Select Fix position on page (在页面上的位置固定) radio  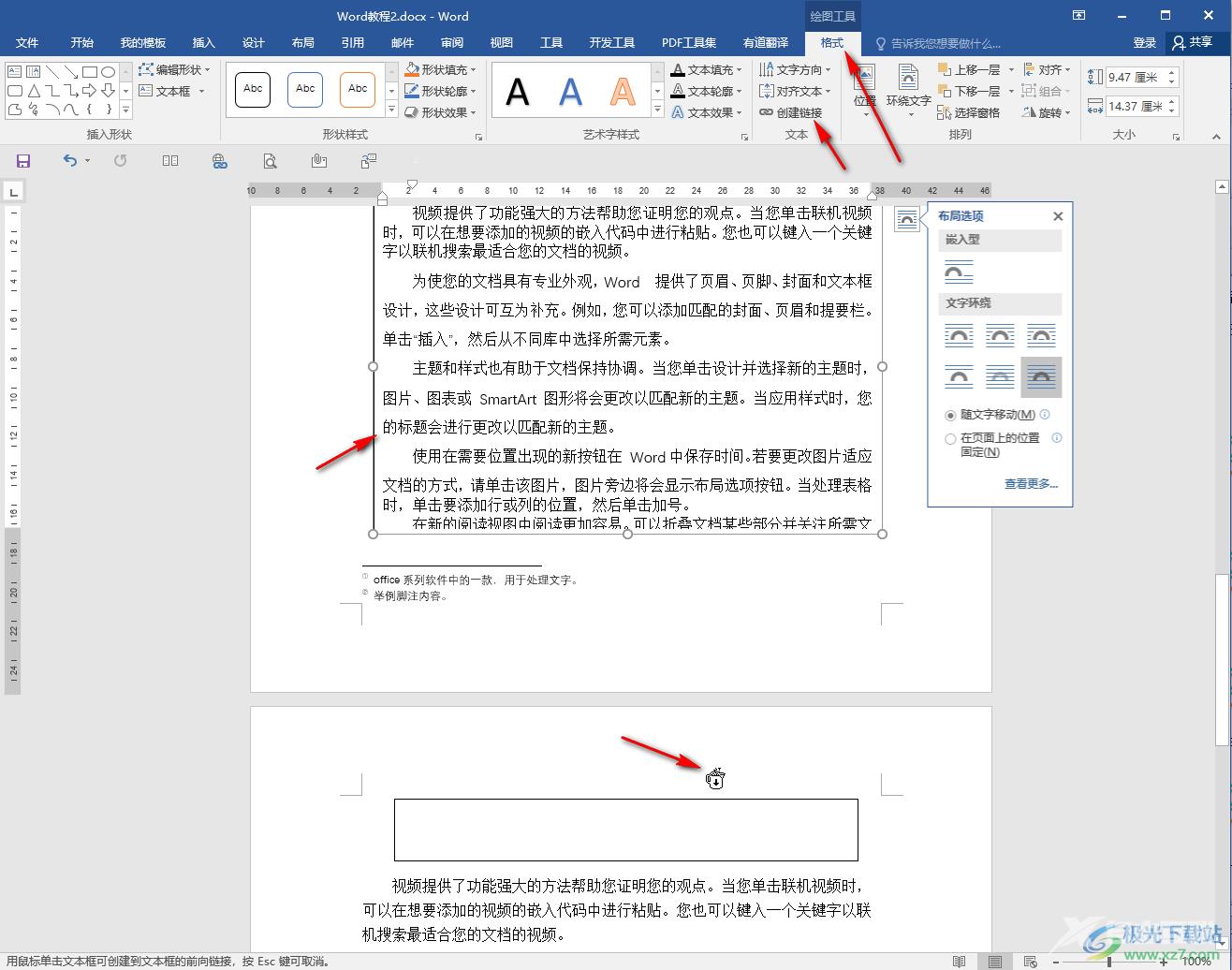pos(950,438)
